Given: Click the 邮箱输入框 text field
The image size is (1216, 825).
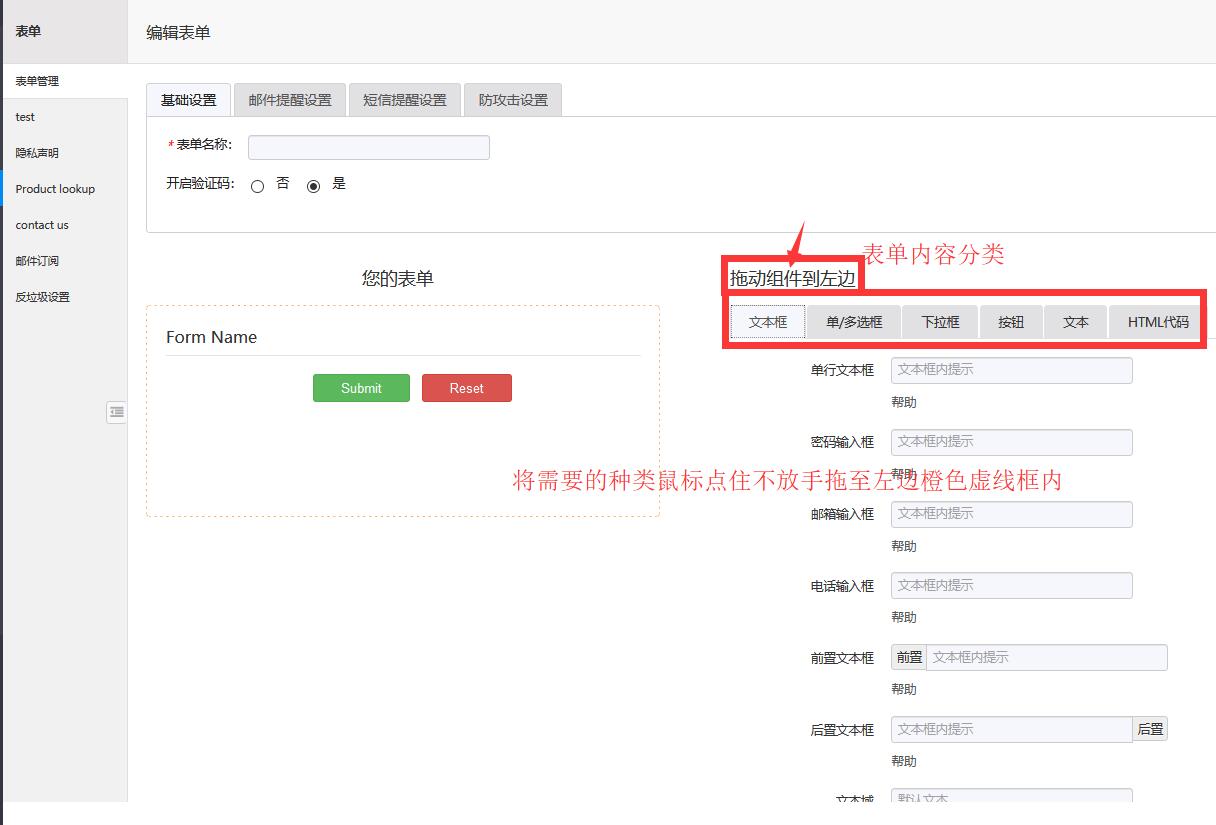Looking at the screenshot, I should [x=1011, y=514].
